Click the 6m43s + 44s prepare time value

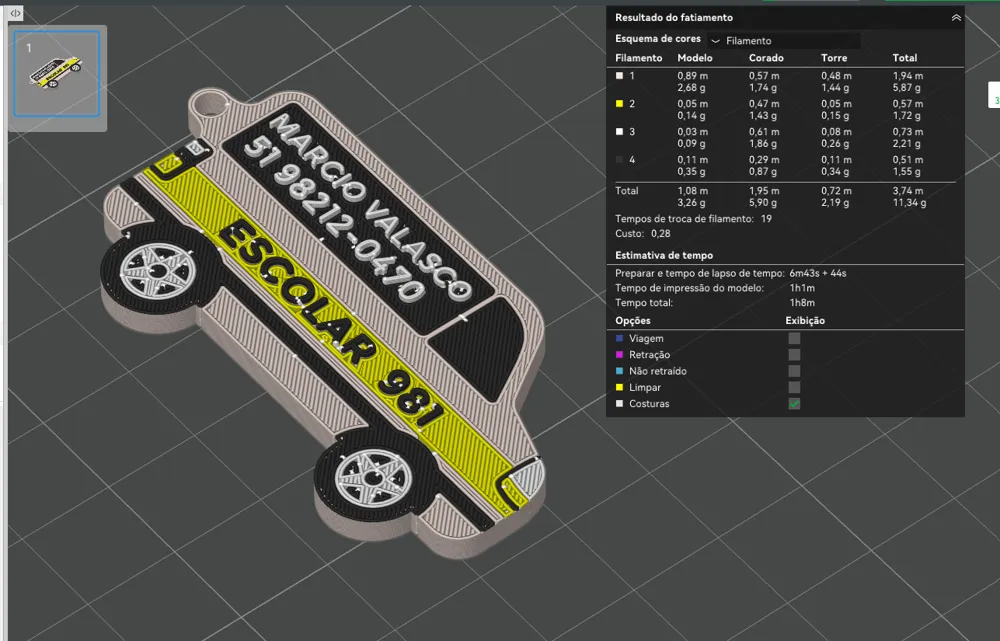pyautogui.click(x=818, y=274)
